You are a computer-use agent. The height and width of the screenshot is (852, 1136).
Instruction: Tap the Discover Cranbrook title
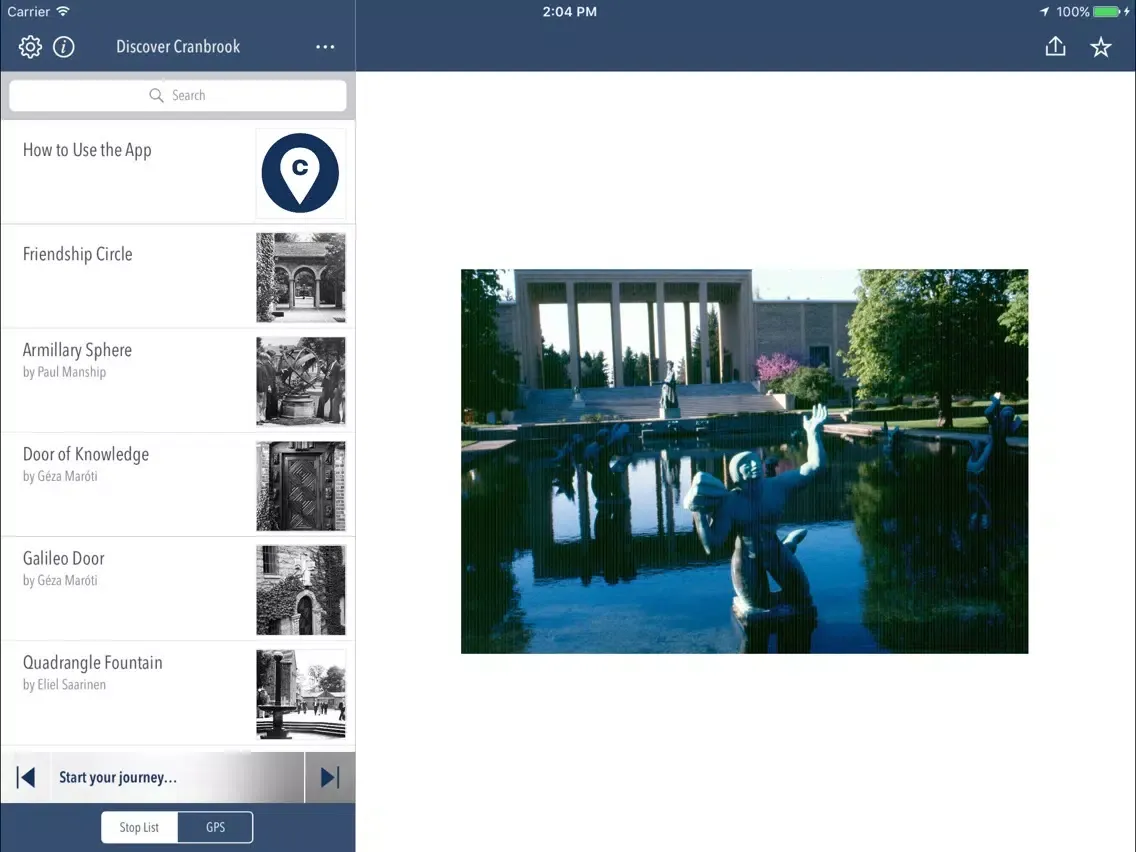tap(178, 47)
